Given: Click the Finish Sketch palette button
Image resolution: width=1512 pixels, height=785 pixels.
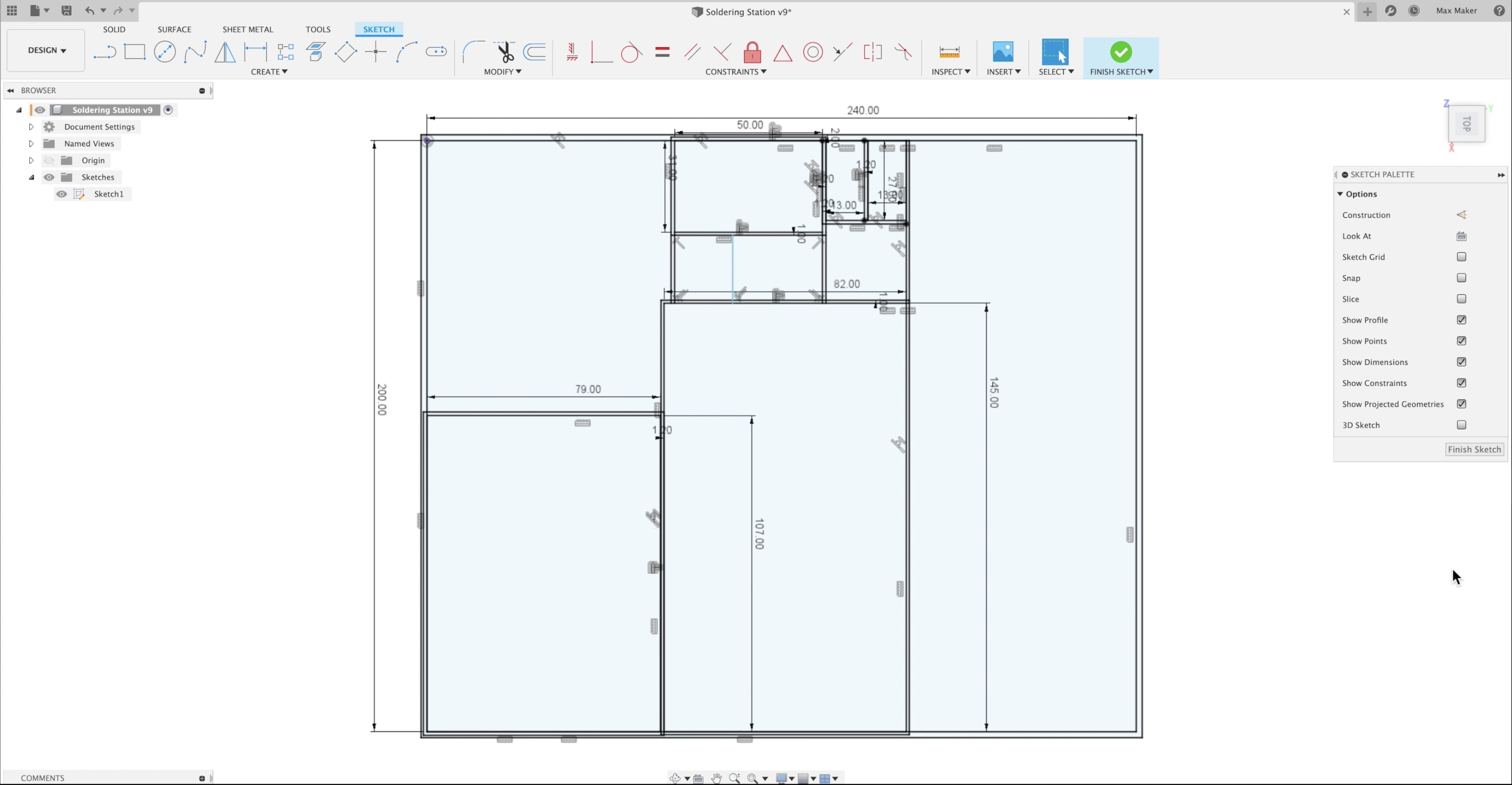Looking at the screenshot, I should point(1474,450).
